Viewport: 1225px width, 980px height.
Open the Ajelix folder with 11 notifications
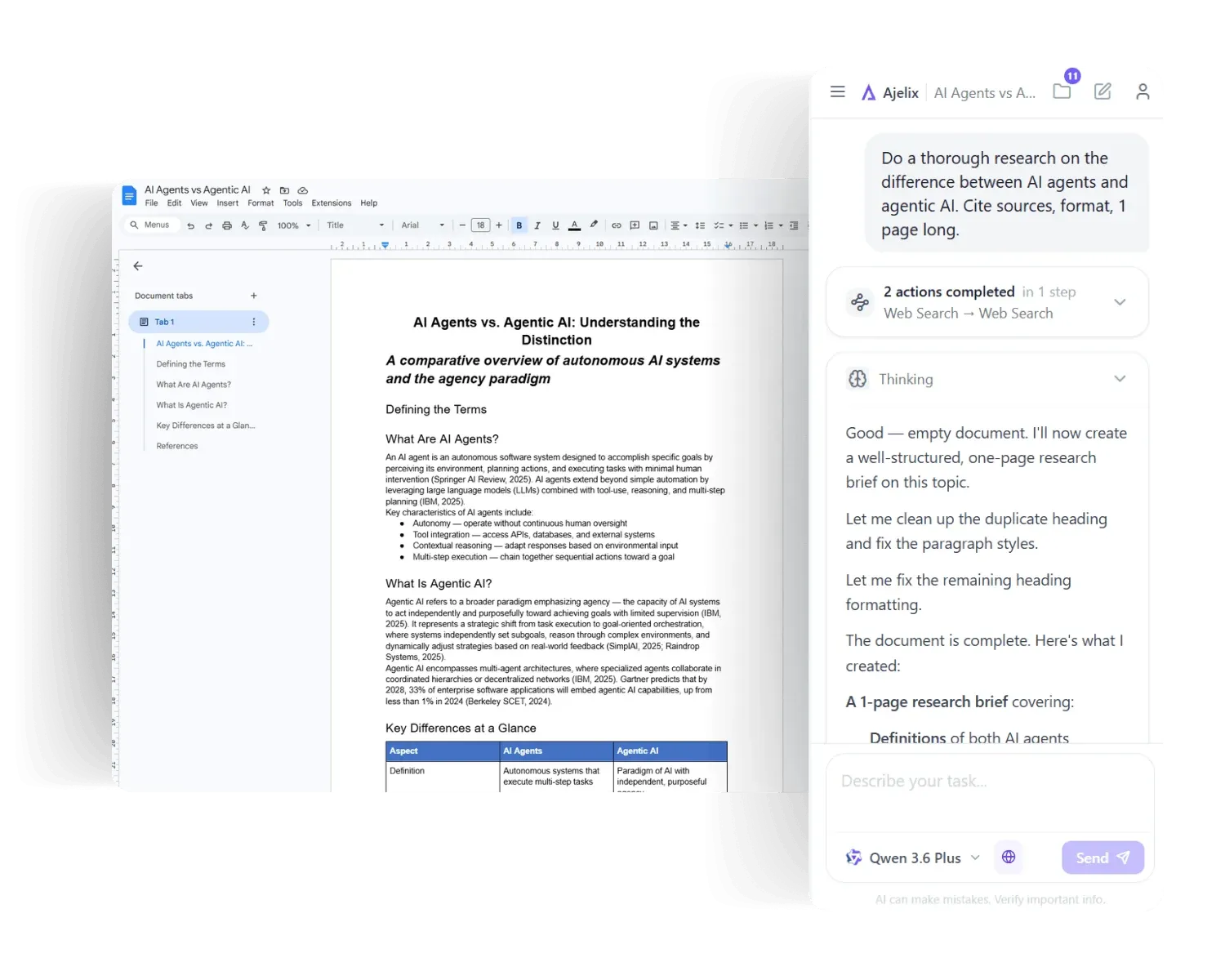pos(1062,92)
